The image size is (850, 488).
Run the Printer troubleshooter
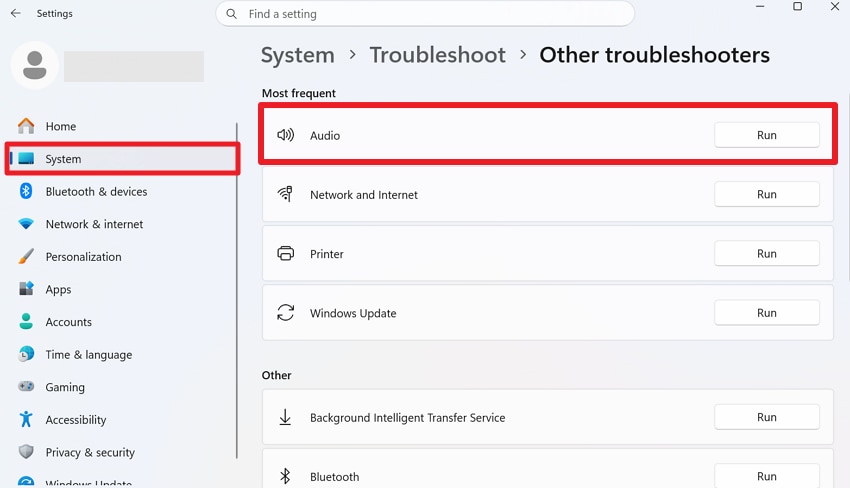coord(767,253)
